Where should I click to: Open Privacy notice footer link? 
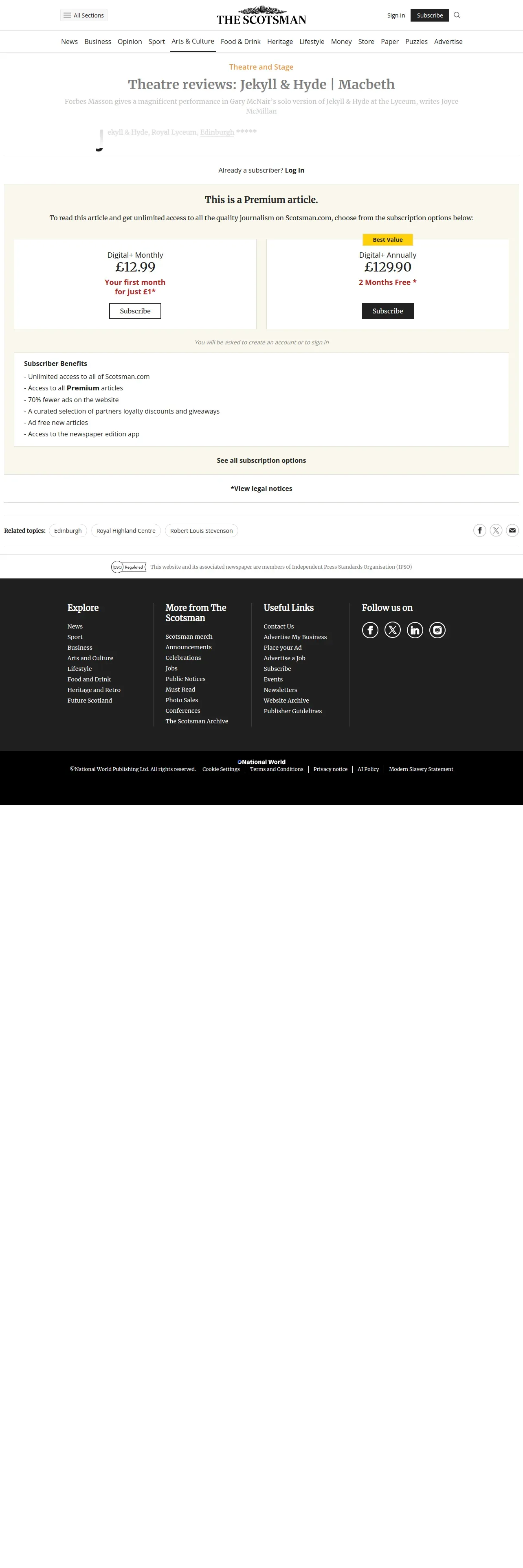click(x=330, y=769)
